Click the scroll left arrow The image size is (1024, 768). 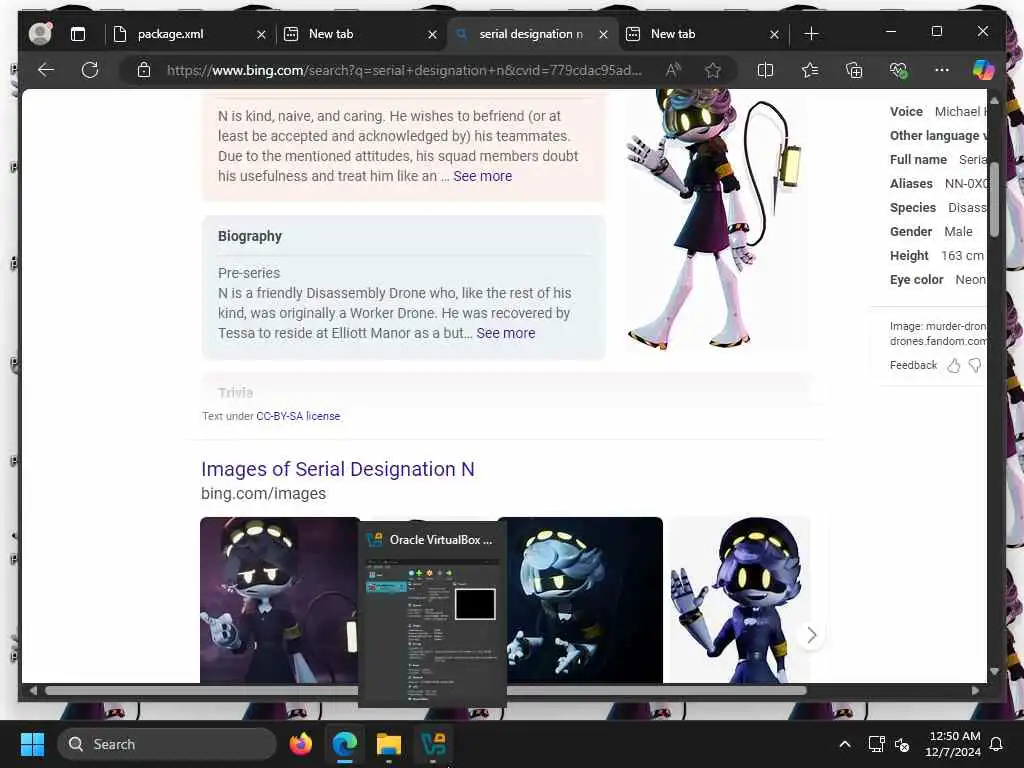tap(33, 690)
